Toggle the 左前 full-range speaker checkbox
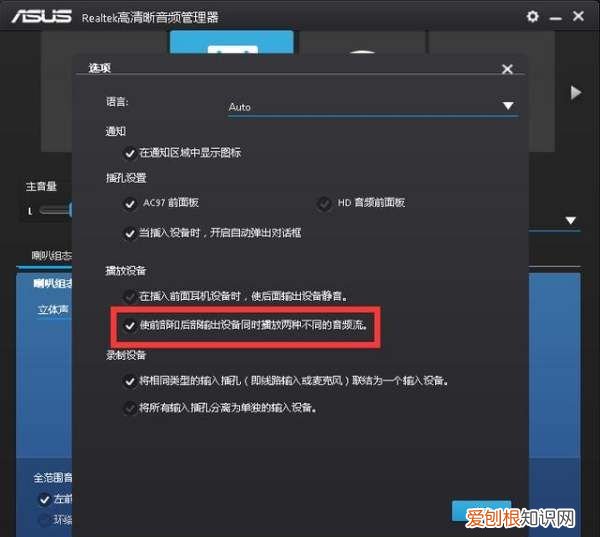 [x=44, y=499]
